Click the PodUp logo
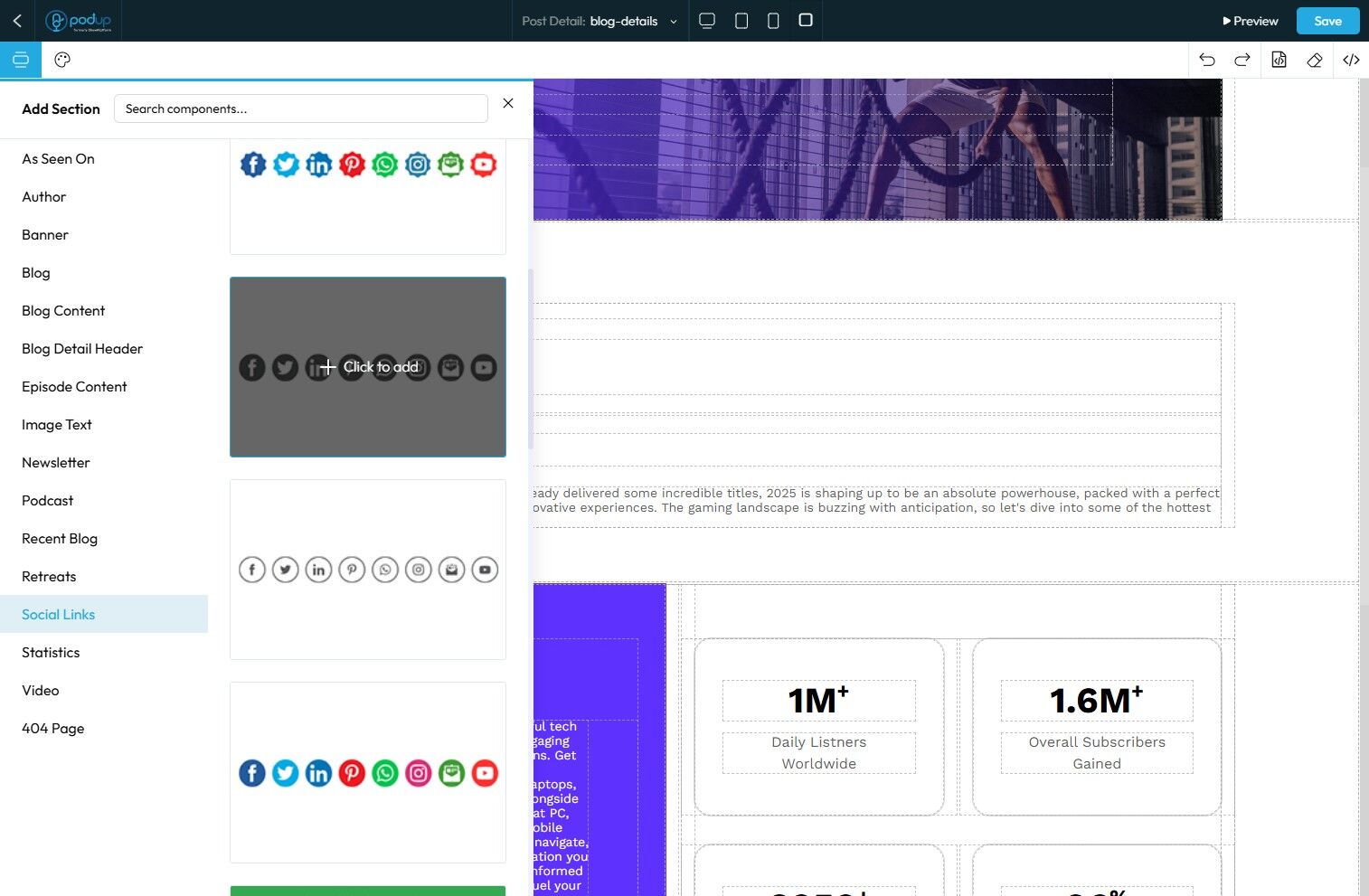 (79, 21)
